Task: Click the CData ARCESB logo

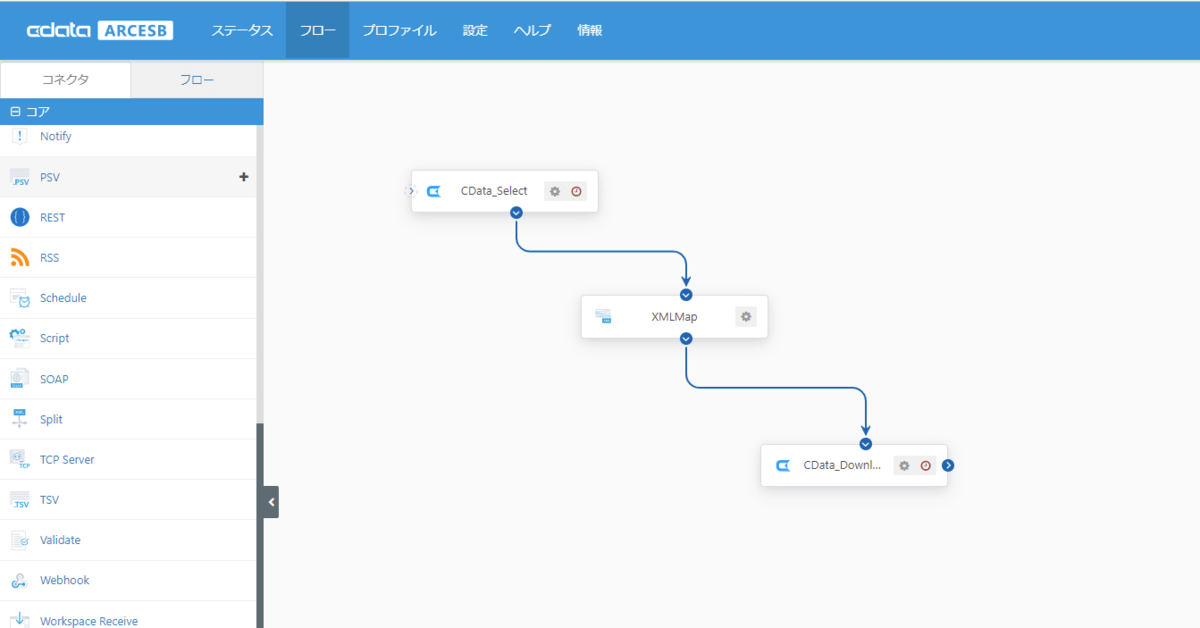Action: (100, 30)
